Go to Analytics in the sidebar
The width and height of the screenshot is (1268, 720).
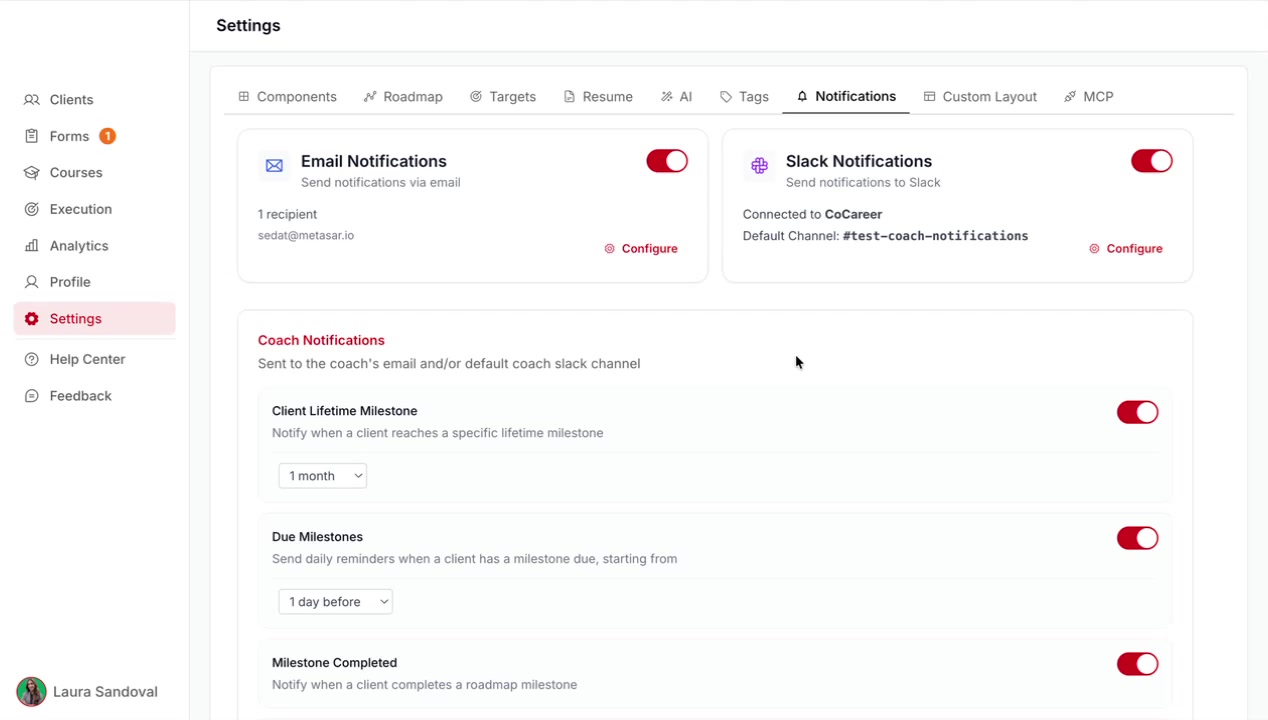(x=94, y=246)
